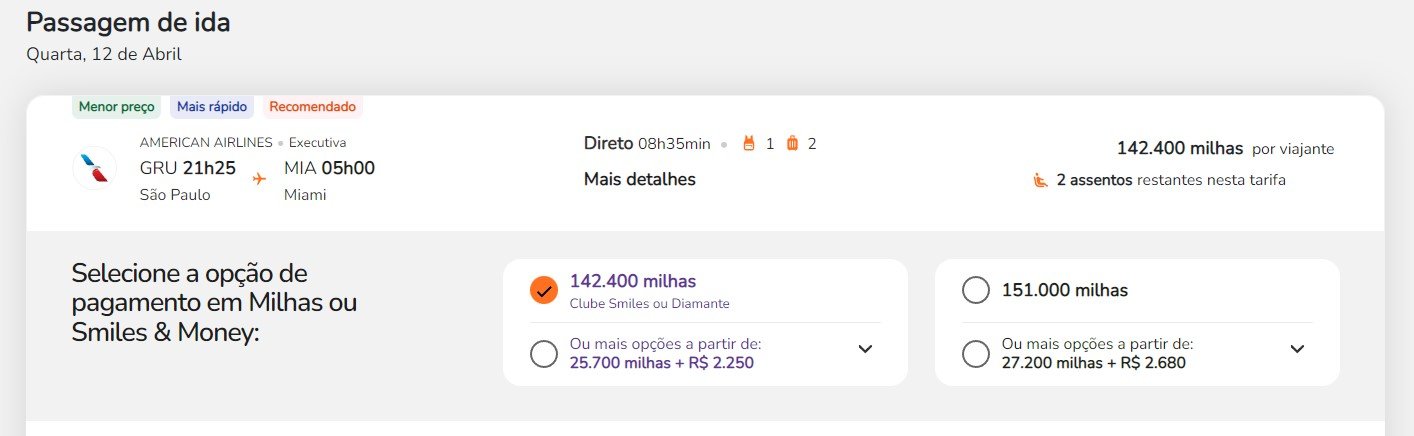Expand more options under 151.000 milhas
Screen dimensions: 1414x436
click(1297, 349)
